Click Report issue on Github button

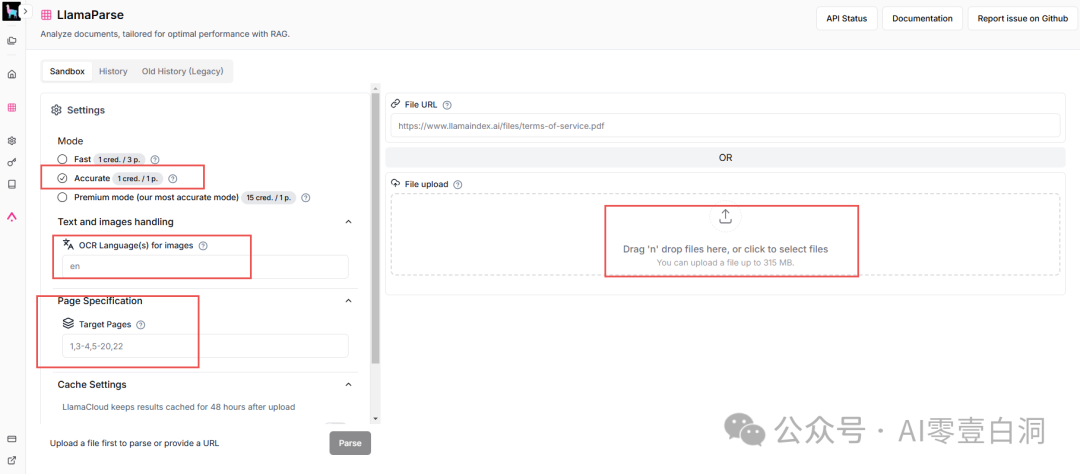[x=1022, y=19]
